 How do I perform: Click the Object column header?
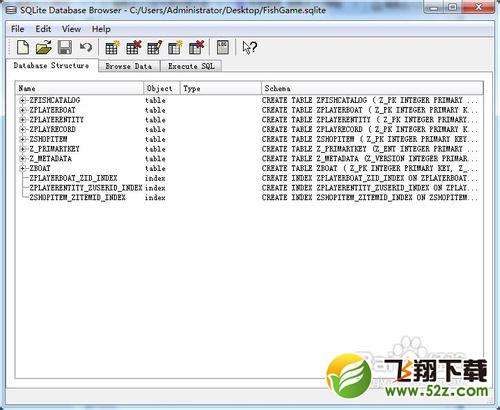tap(162, 88)
